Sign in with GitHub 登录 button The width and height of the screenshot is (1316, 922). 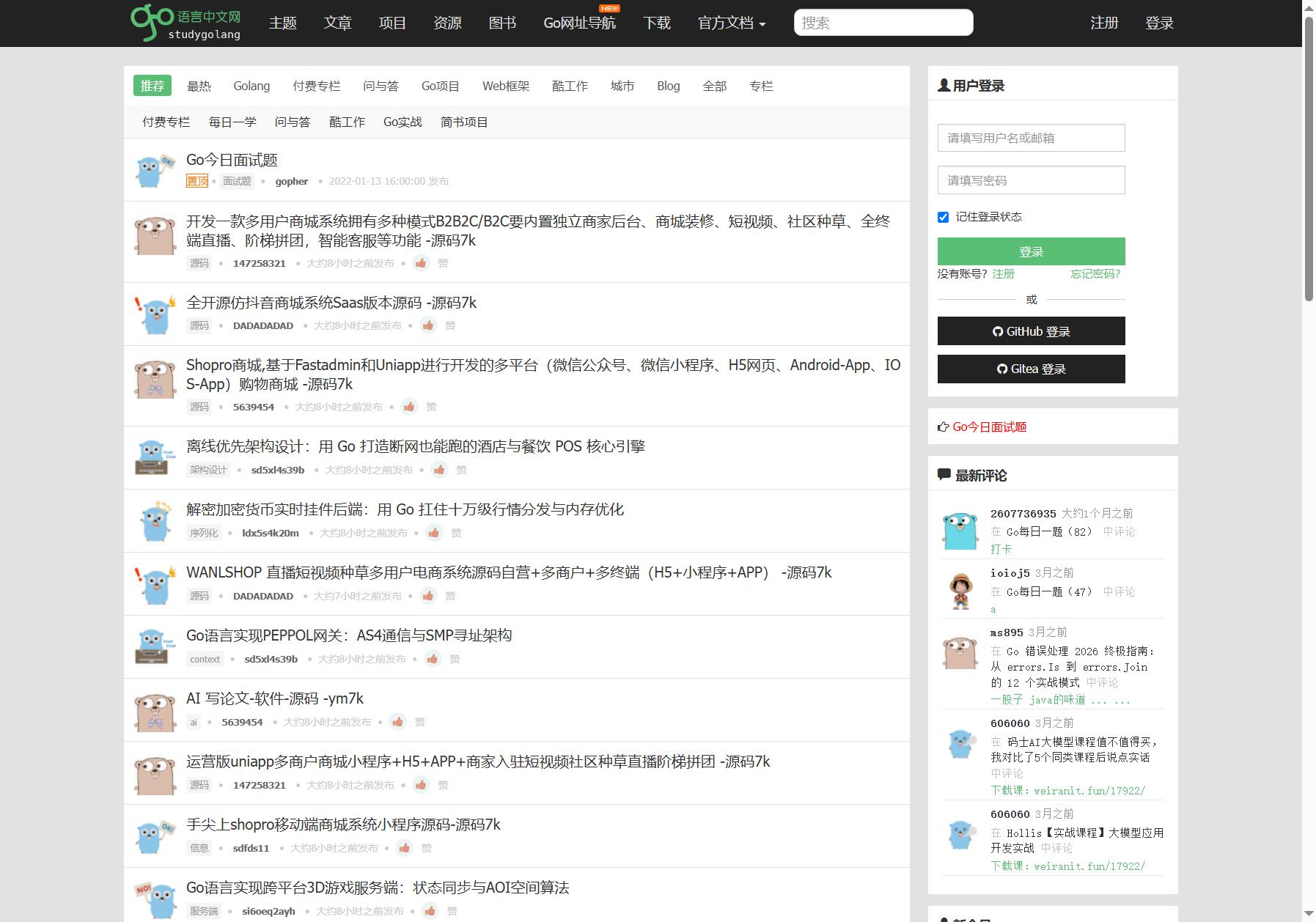tap(1031, 331)
